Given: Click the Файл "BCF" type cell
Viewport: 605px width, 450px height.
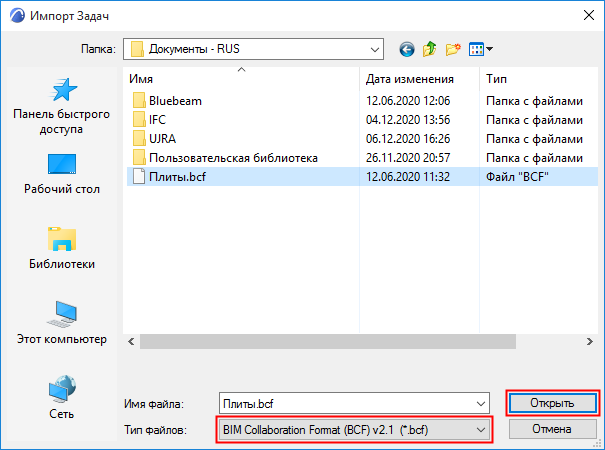Looking at the screenshot, I should coord(517,177).
